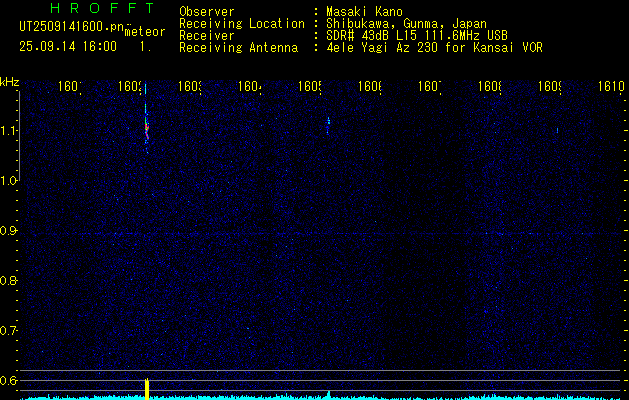Click the yellow spike in the bottom power graph

(x=147, y=389)
